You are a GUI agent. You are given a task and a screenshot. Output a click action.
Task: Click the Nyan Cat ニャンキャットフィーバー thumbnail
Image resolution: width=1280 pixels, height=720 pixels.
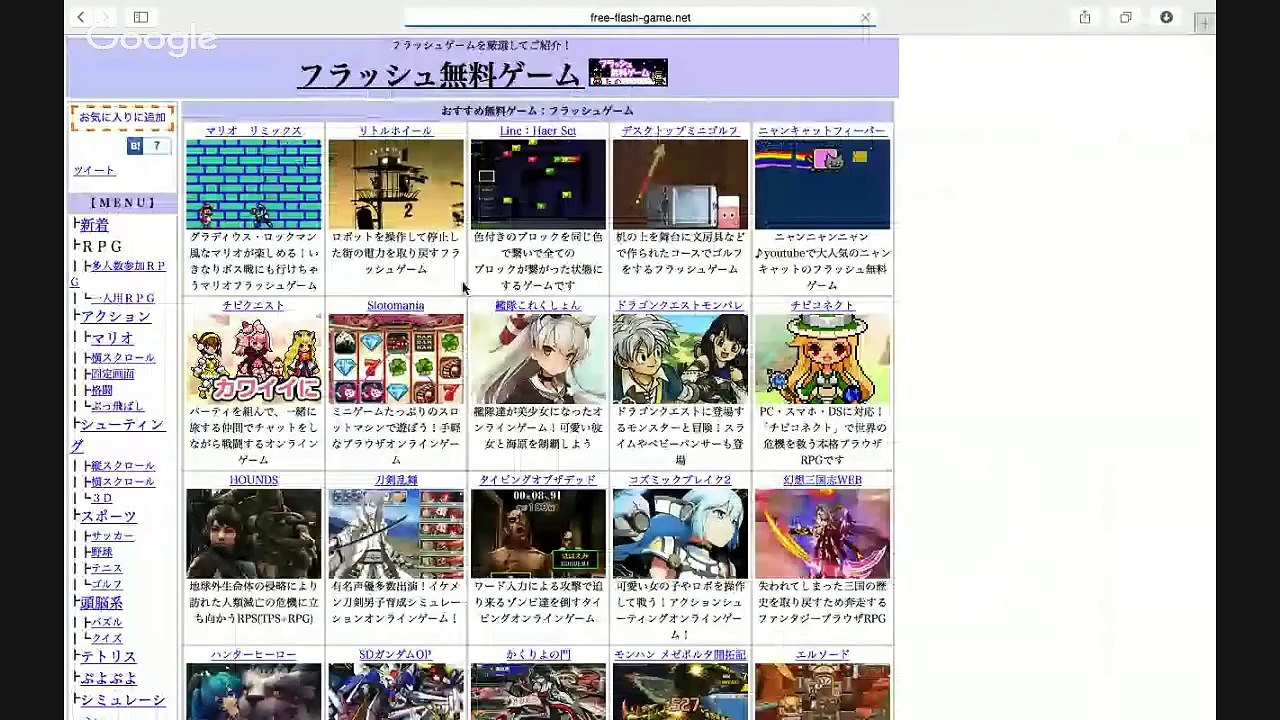(822, 184)
